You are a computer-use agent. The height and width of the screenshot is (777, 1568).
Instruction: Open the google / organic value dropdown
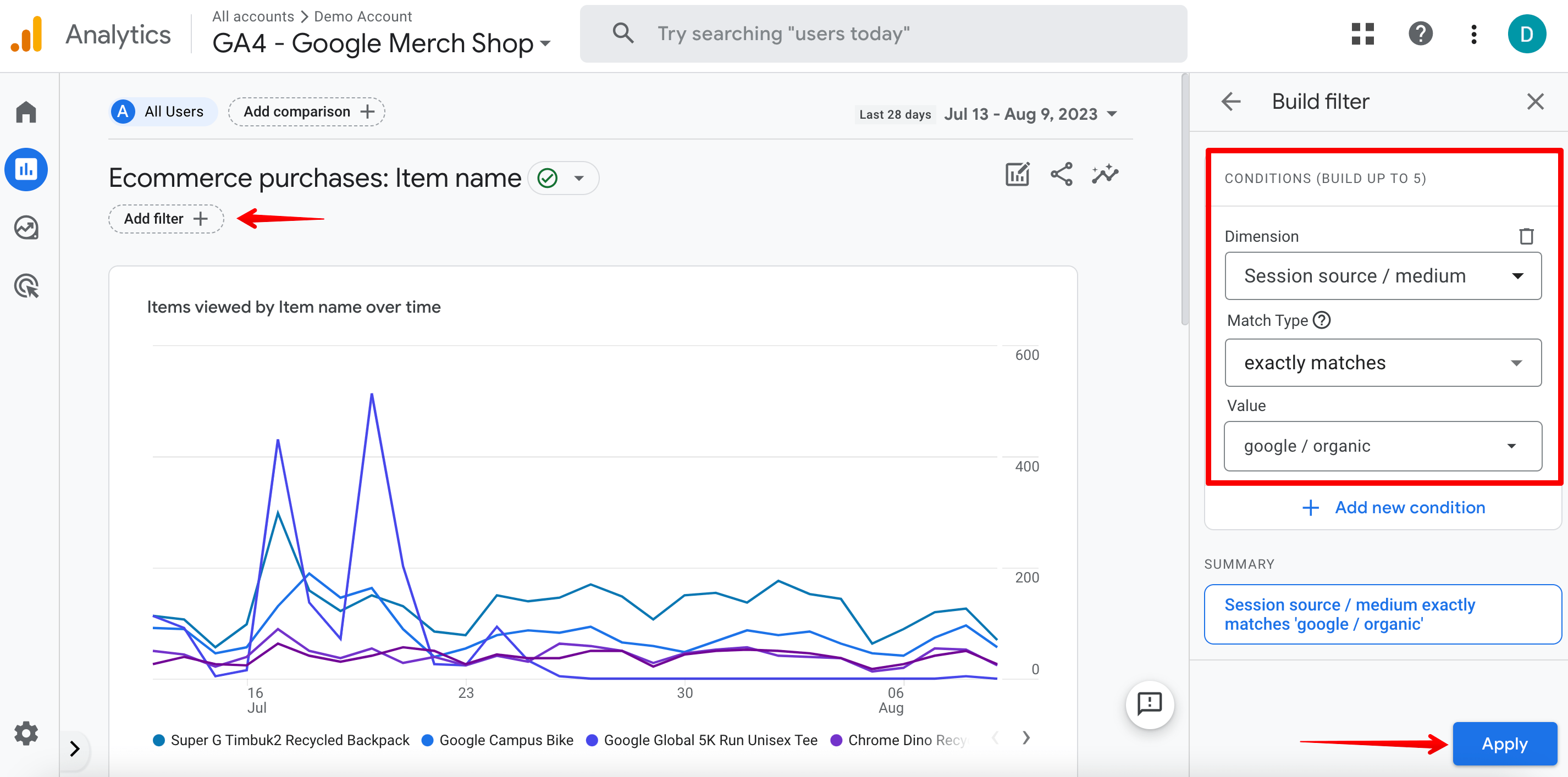(1383, 446)
